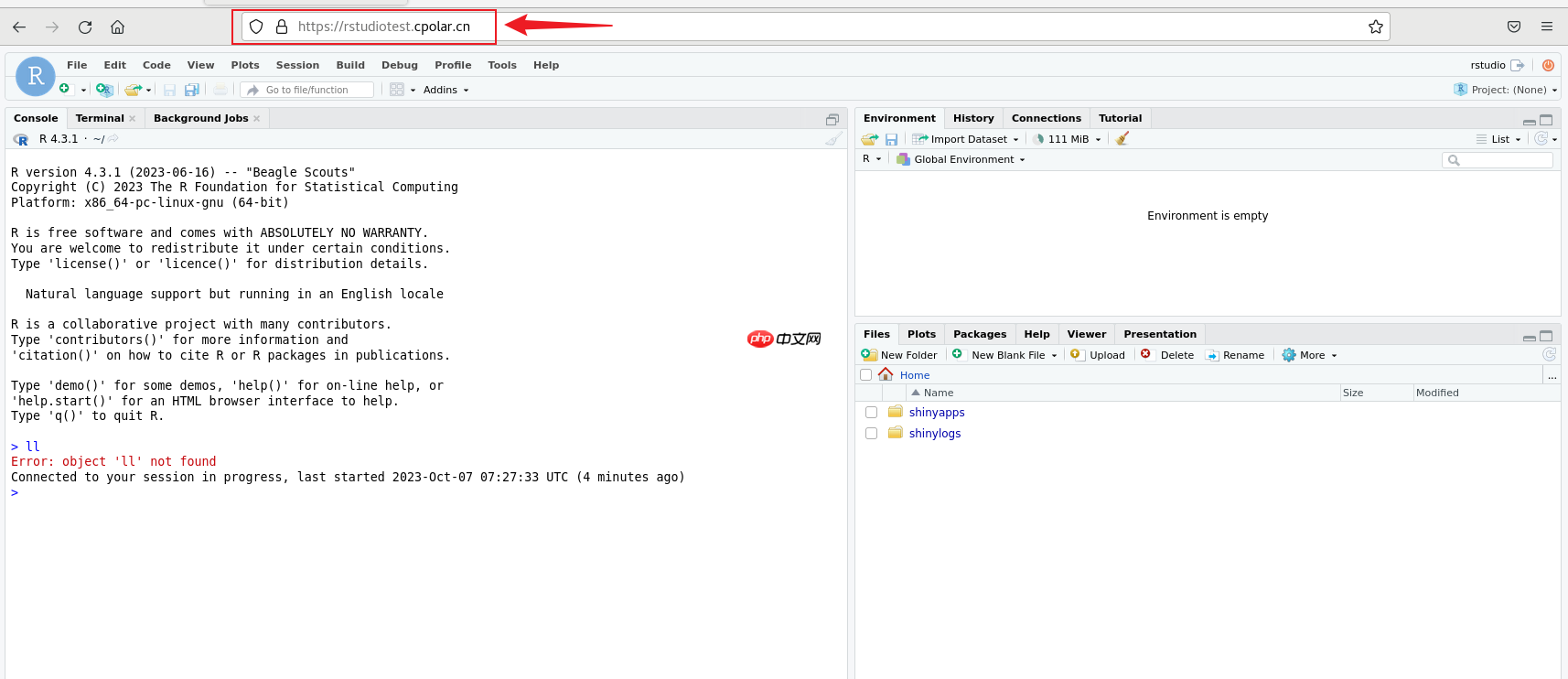Click the New Folder button
The width and height of the screenshot is (1568, 679).
899,355
